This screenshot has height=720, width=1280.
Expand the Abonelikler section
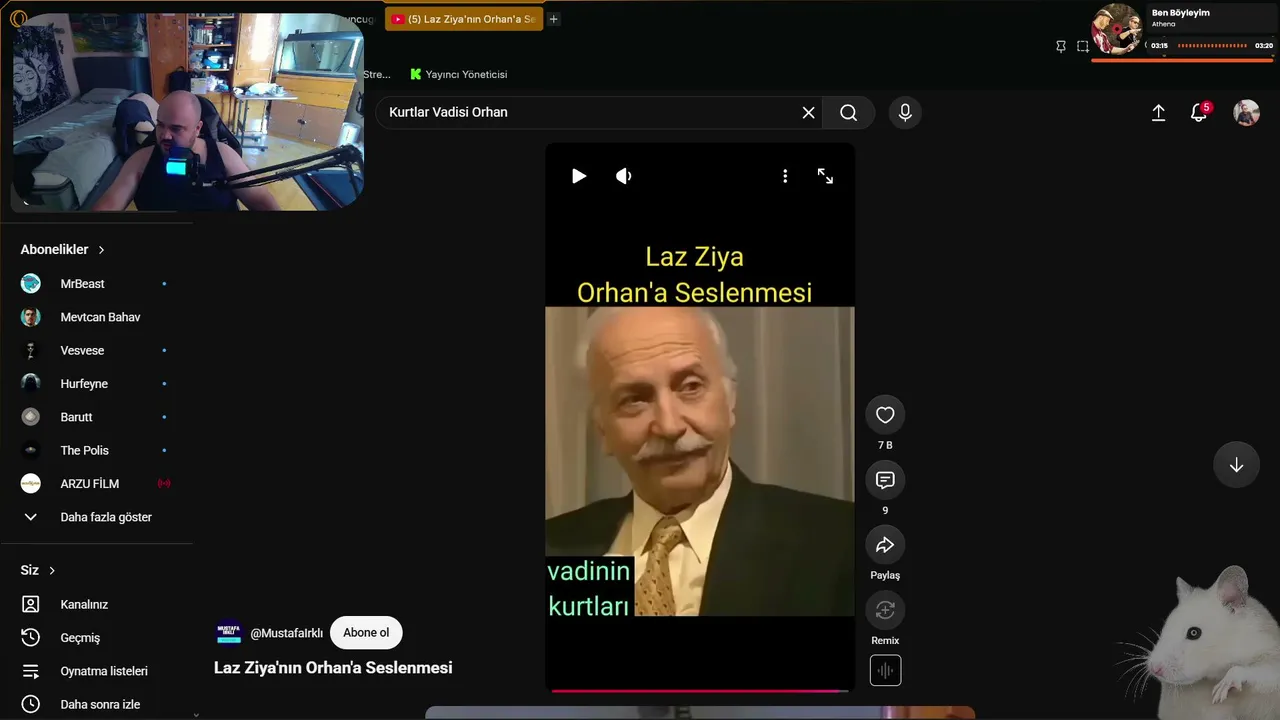pyautogui.click(x=63, y=249)
